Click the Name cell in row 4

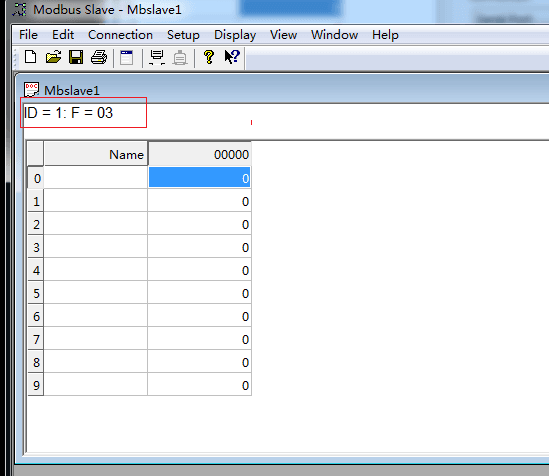(x=96, y=270)
